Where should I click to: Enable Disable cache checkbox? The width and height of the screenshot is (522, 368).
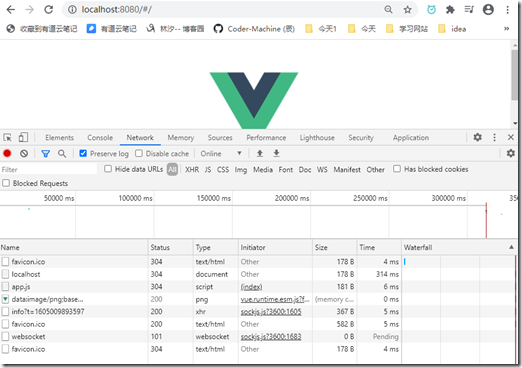point(139,153)
